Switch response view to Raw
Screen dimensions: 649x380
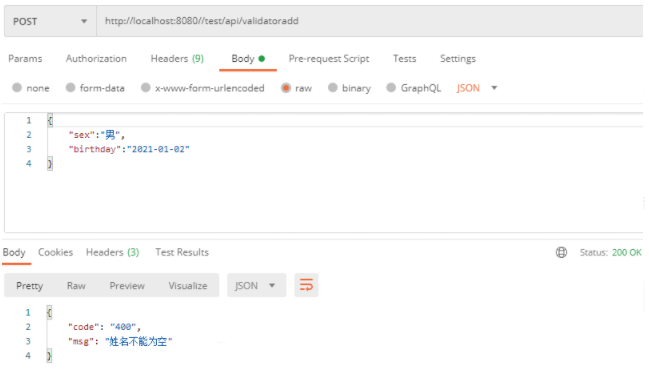tap(76, 286)
